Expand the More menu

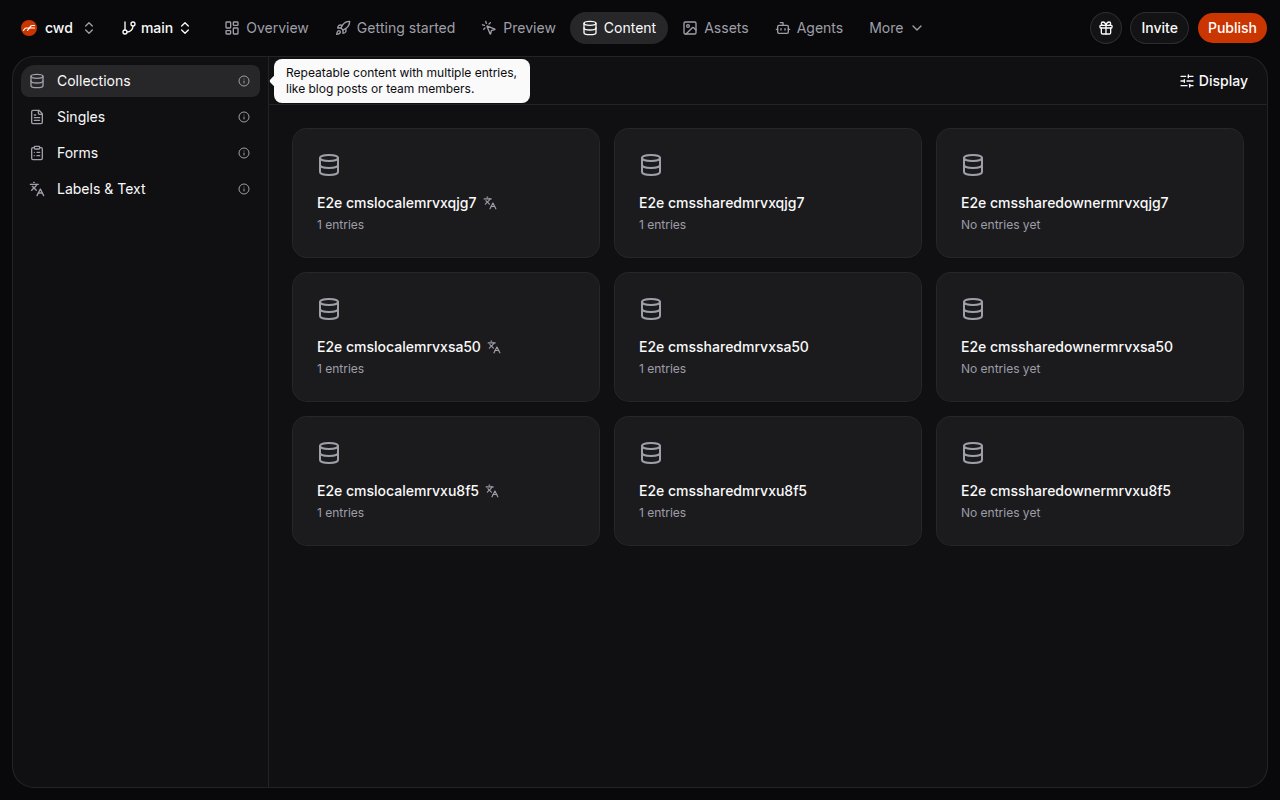(895, 28)
